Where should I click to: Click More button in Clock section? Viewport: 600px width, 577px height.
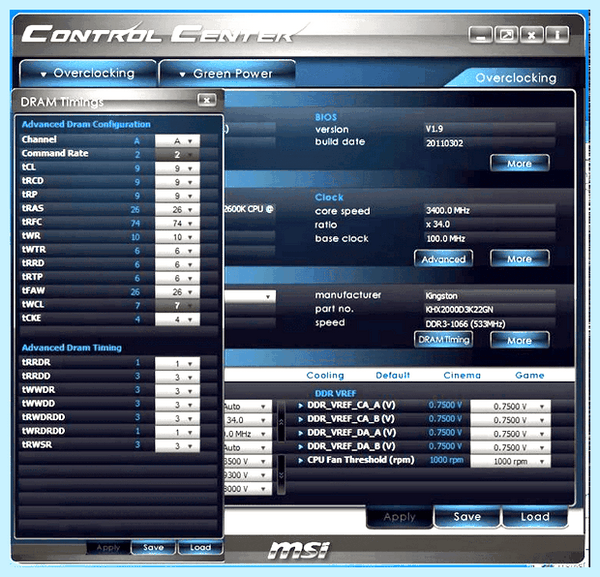pos(520,259)
